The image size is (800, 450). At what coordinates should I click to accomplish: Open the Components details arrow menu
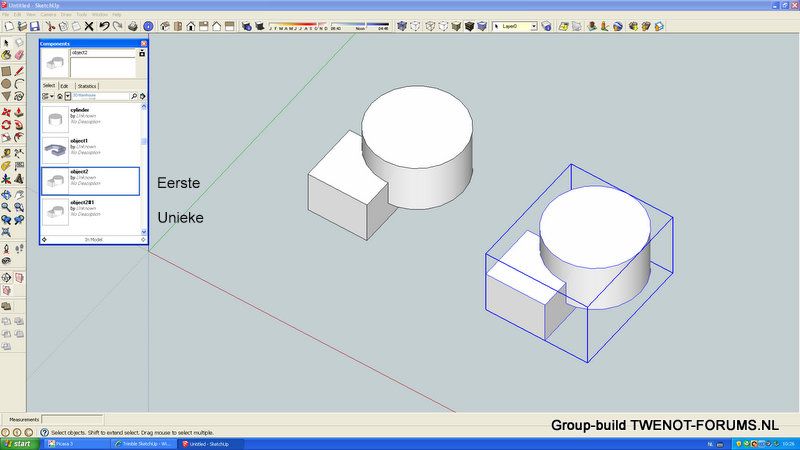[x=142, y=96]
